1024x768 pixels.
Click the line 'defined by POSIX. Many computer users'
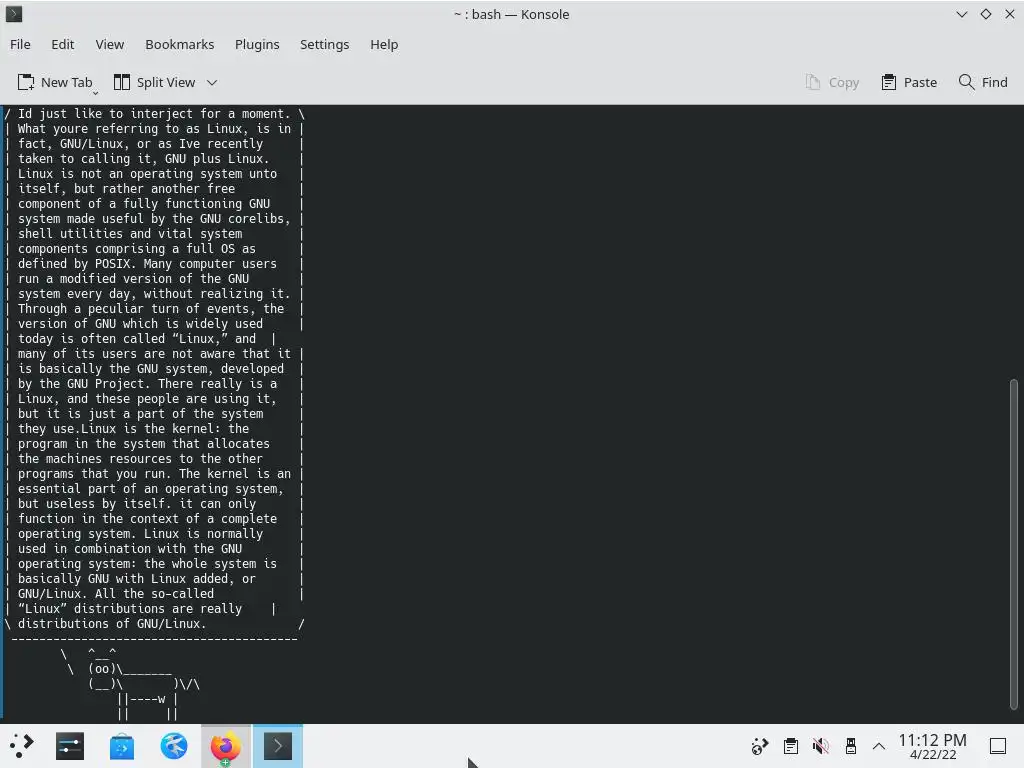coord(147,264)
